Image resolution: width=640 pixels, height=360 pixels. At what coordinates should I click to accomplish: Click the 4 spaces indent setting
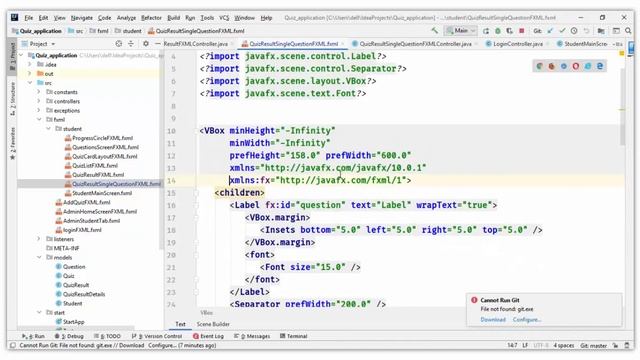pos(564,346)
